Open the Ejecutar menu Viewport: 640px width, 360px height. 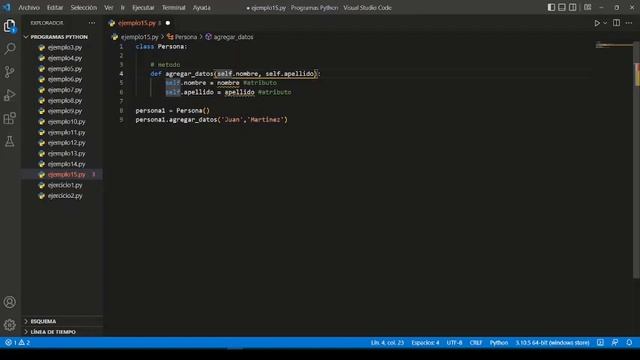(143, 7)
